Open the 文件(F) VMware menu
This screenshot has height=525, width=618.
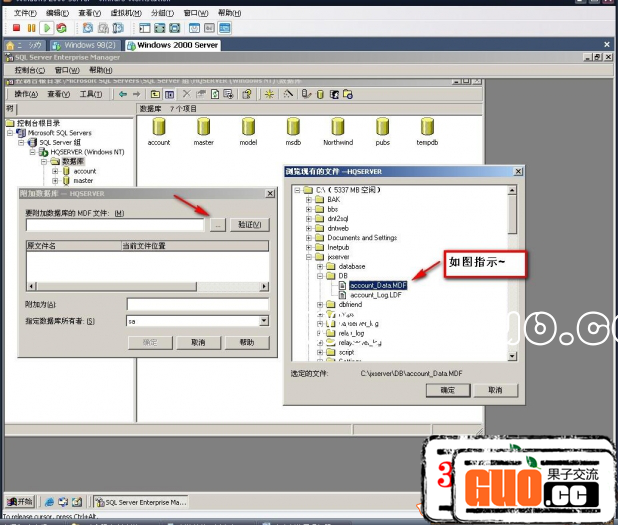(x=25, y=13)
